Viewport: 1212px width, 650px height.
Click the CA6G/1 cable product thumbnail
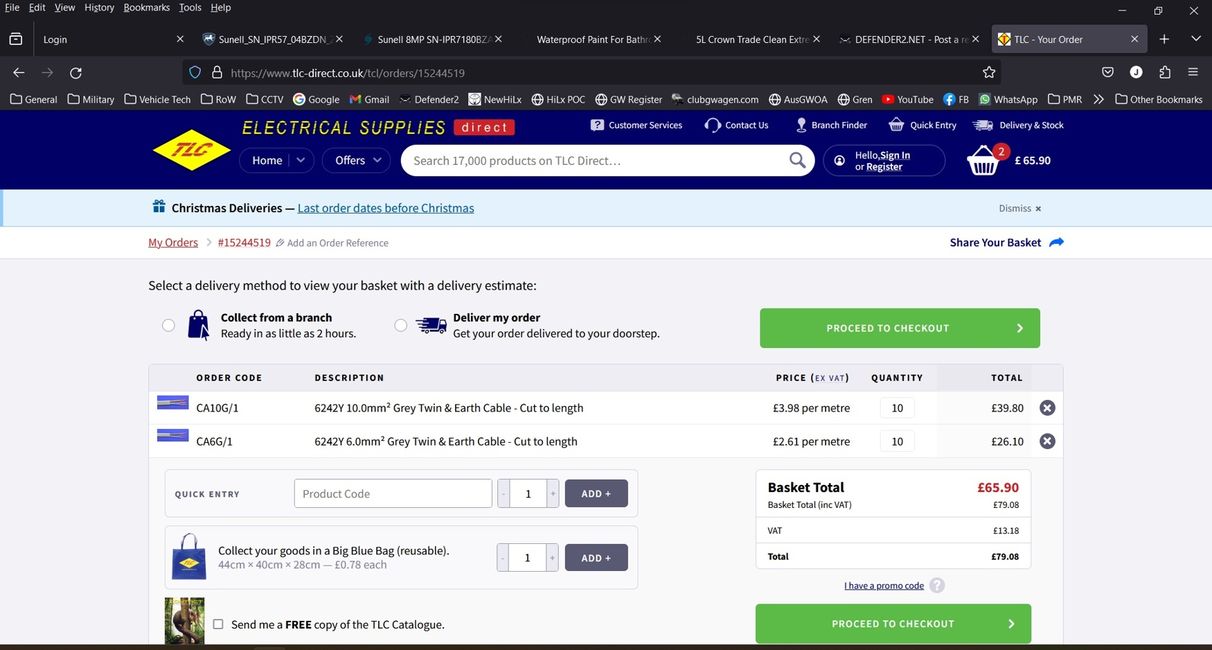[173, 436]
